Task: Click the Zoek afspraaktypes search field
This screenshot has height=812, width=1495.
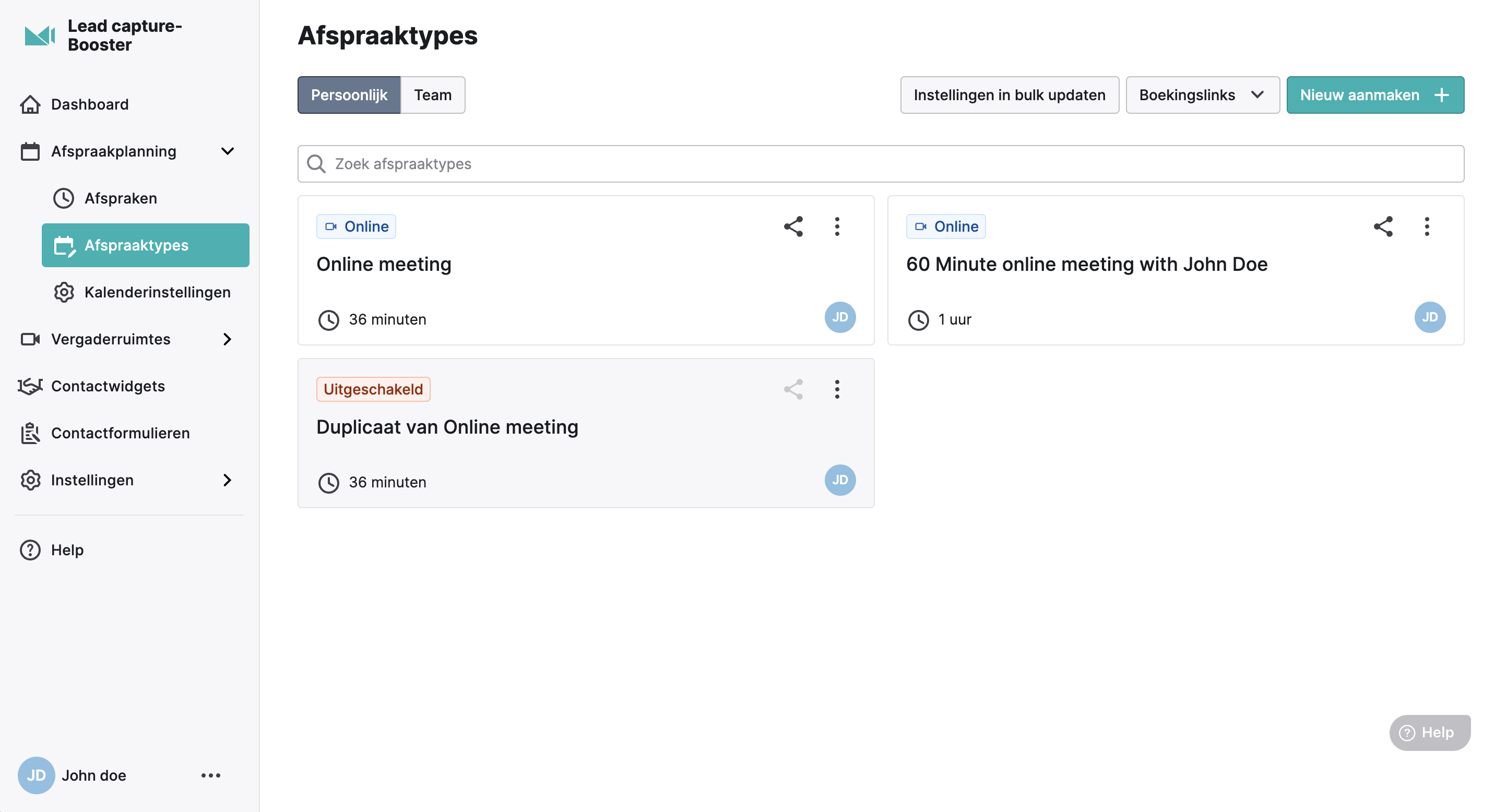Action: click(881, 164)
